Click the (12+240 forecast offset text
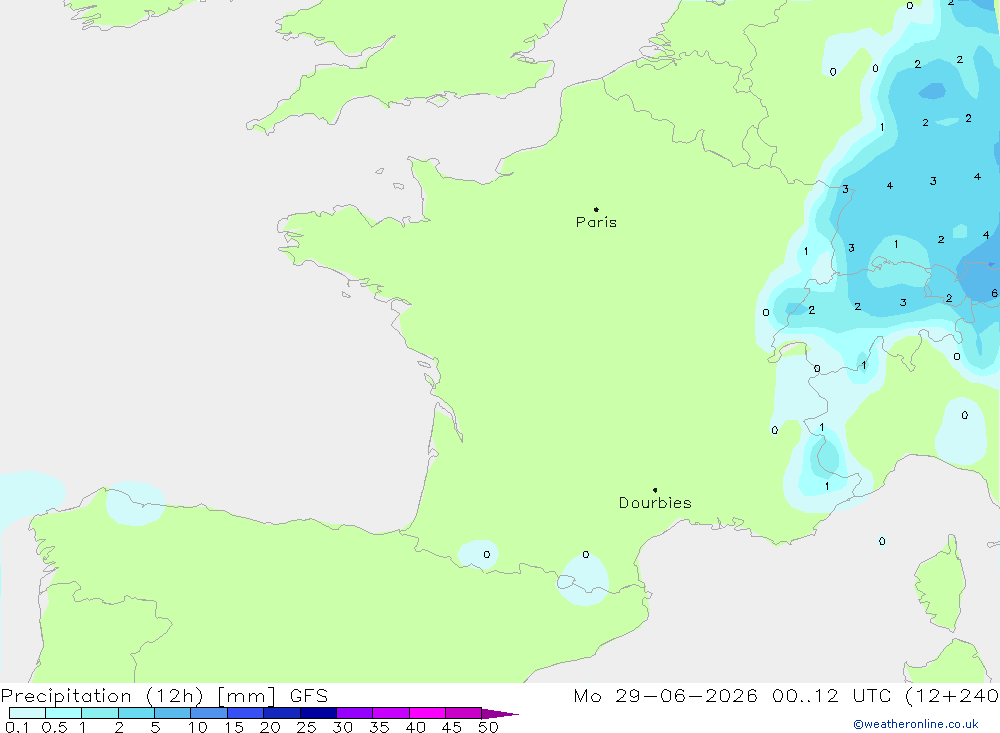The image size is (1000, 733). coord(952,696)
